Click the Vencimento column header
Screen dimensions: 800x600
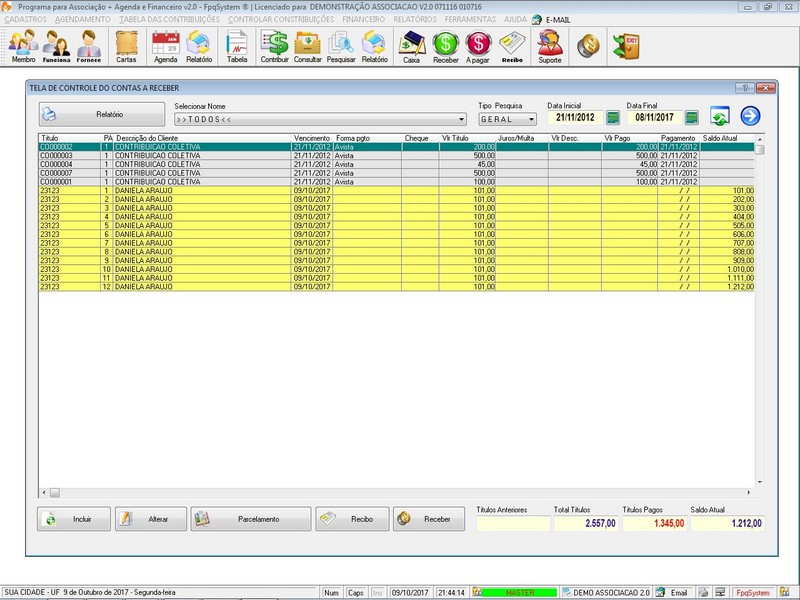coord(312,138)
